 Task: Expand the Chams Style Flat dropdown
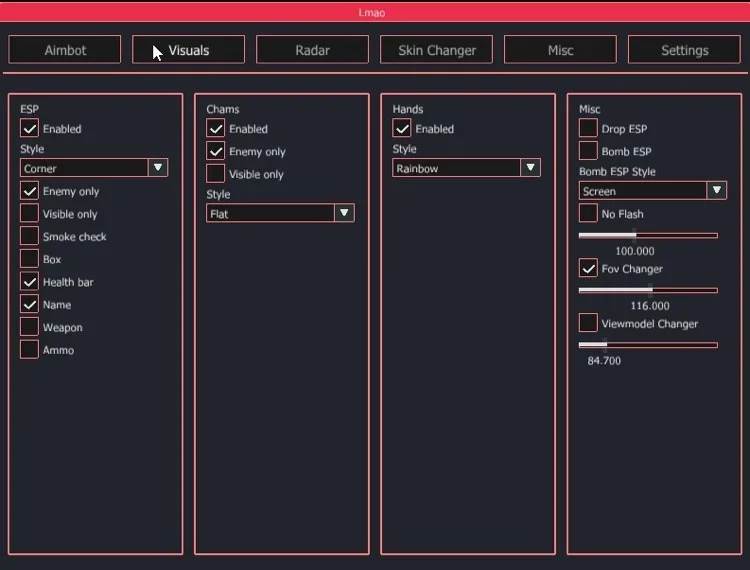click(280, 213)
